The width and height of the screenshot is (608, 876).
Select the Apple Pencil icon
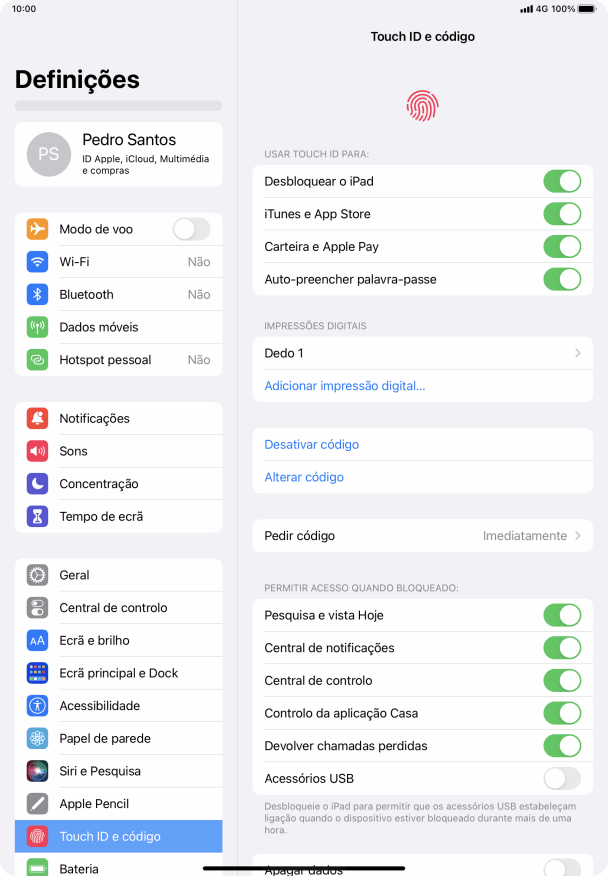pyautogui.click(x=37, y=803)
